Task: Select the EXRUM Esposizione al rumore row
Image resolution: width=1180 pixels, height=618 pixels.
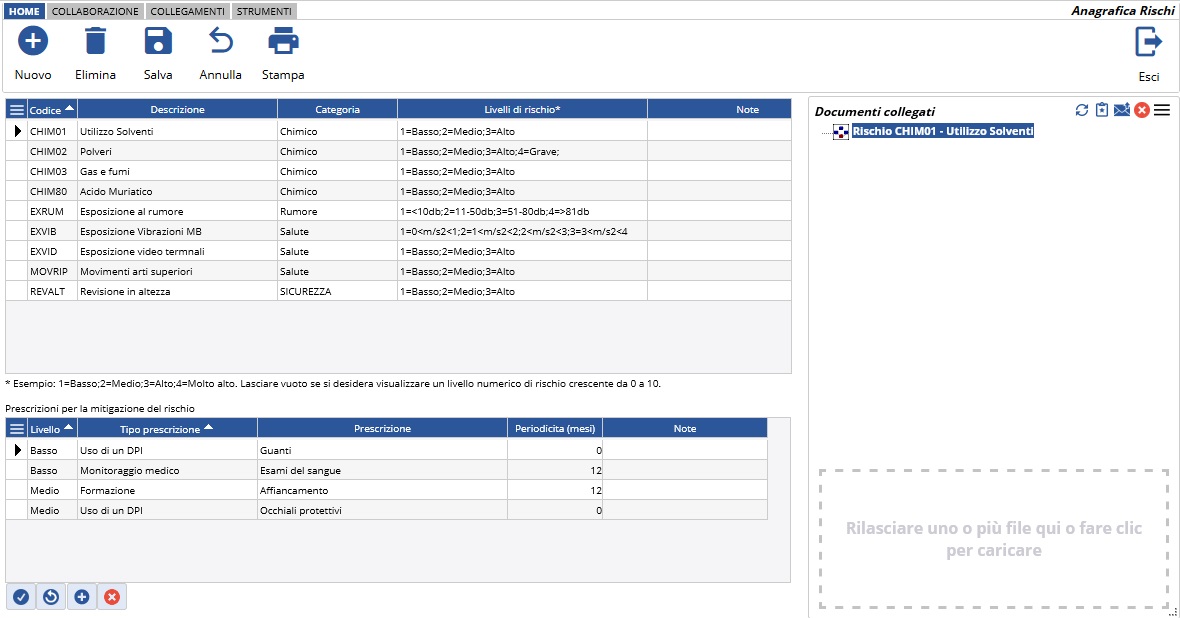Action: point(130,212)
